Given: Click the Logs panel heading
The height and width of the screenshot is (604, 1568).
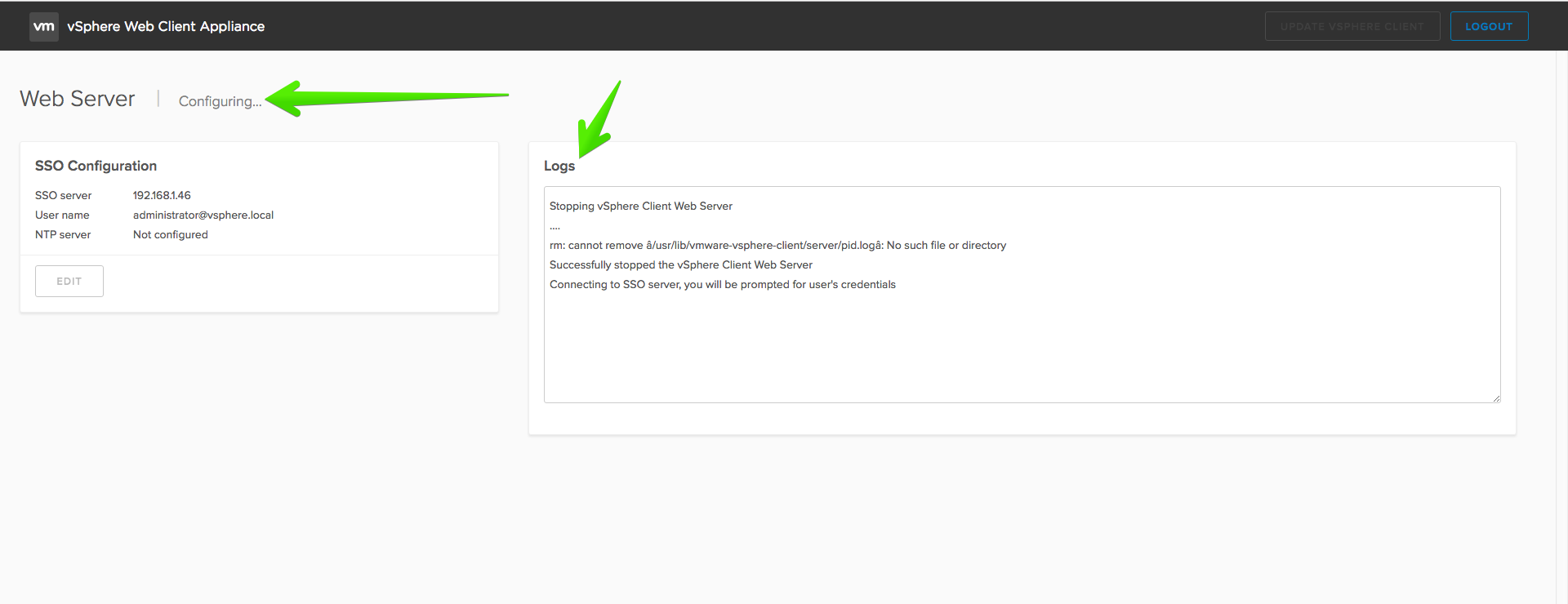Looking at the screenshot, I should (x=559, y=166).
